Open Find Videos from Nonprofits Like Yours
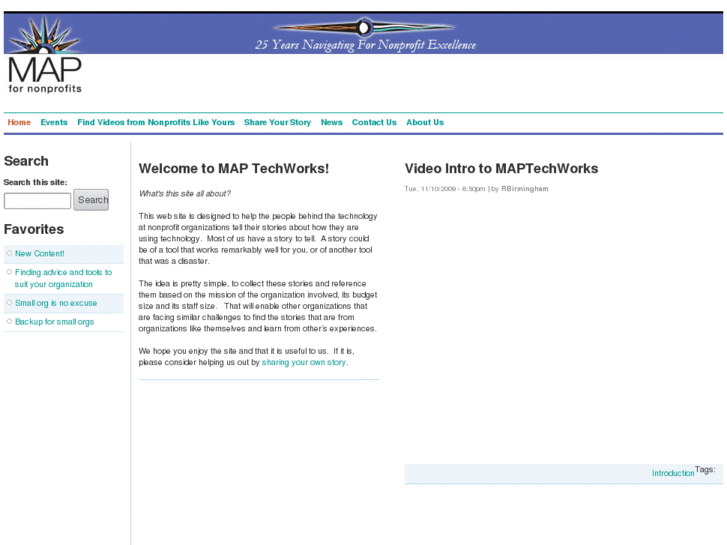 (156, 122)
